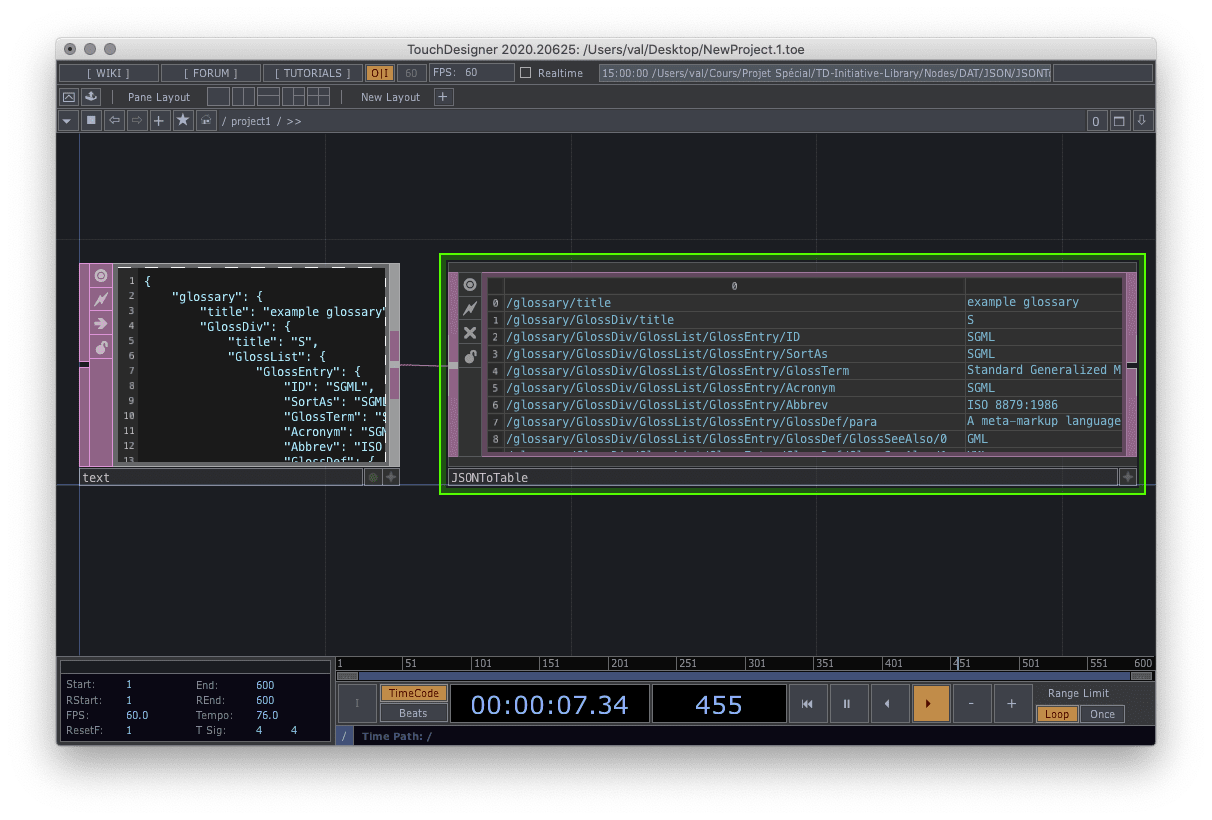The width and height of the screenshot is (1212, 820).
Task: Switch timeline display to Beats
Action: click(413, 713)
